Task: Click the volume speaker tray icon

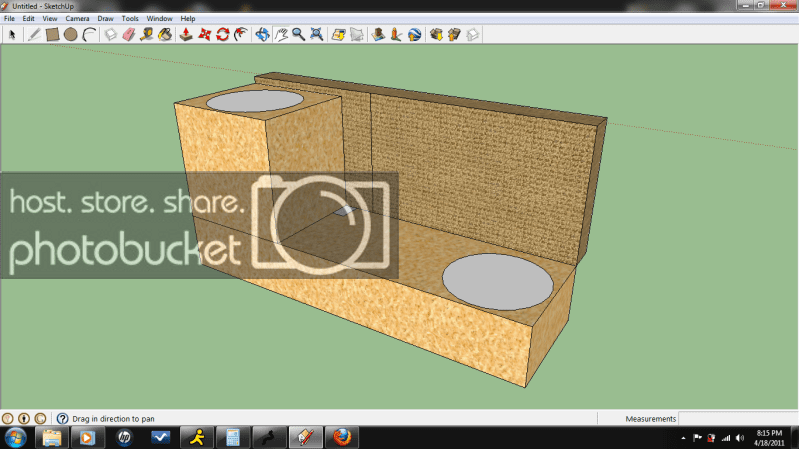Action: pyautogui.click(x=740, y=438)
